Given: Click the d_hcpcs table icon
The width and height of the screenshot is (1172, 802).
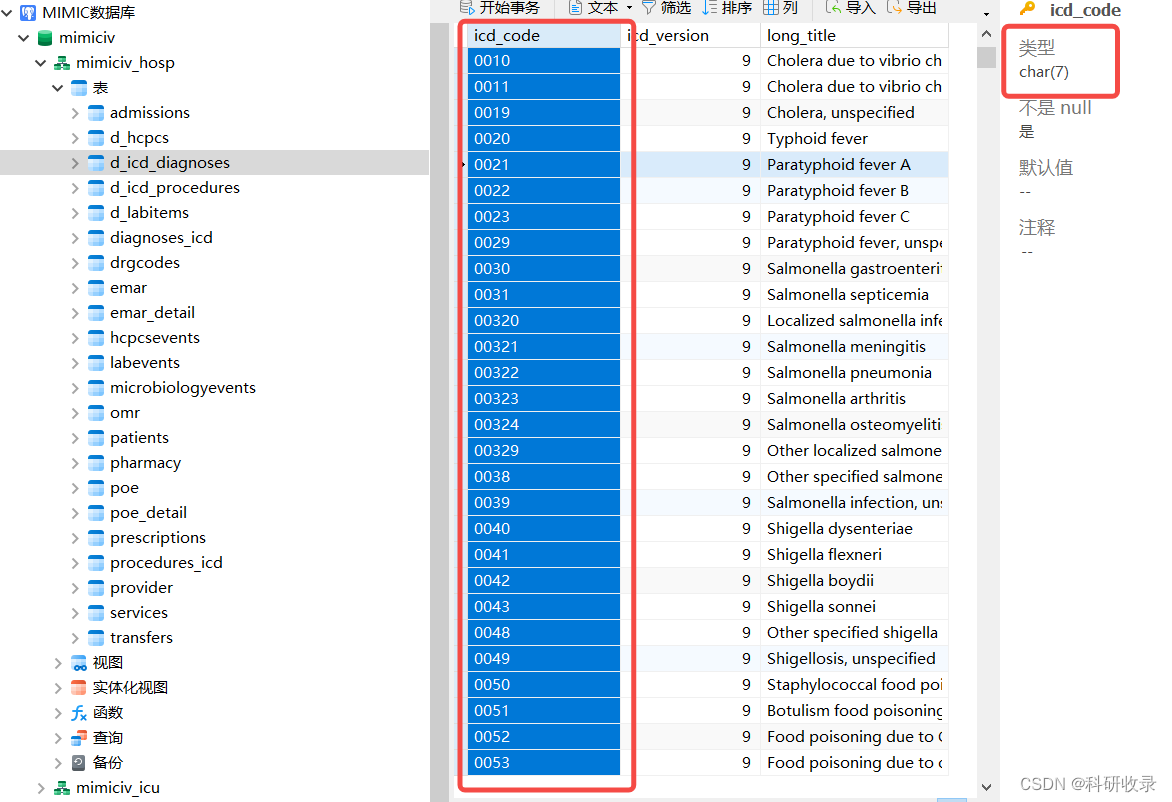Looking at the screenshot, I should (96, 138).
